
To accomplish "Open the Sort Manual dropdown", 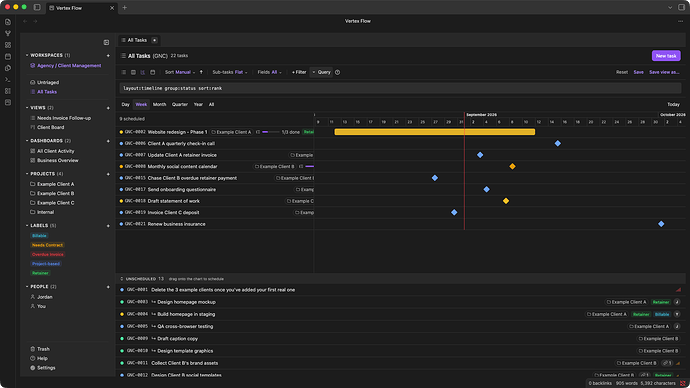I will click(x=180, y=72).
